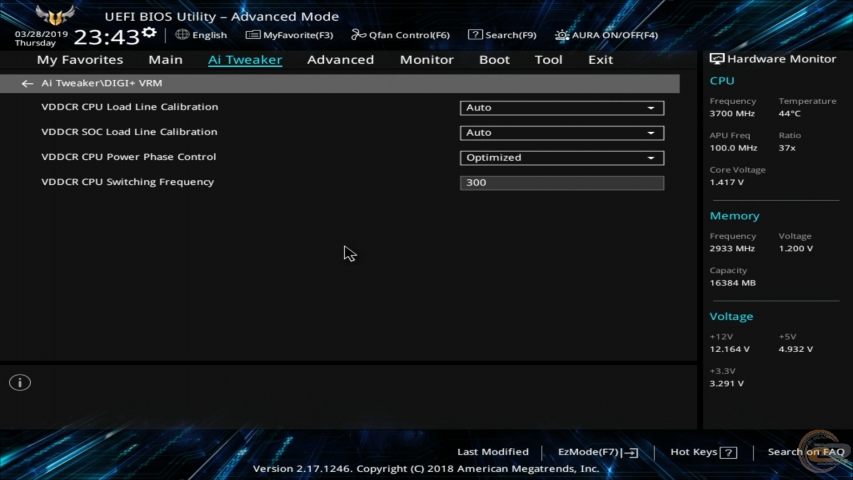Click the Hot Keys question mark icon

[x=728, y=452]
